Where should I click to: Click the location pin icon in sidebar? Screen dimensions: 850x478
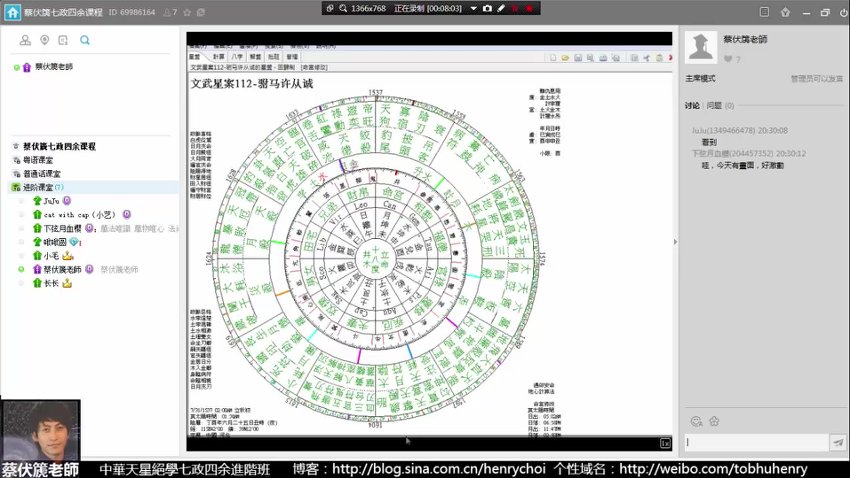[x=44, y=40]
